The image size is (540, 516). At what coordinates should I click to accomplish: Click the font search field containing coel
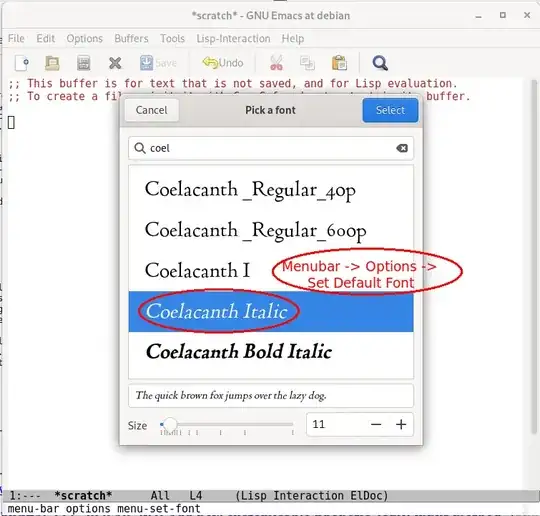[271, 148]
